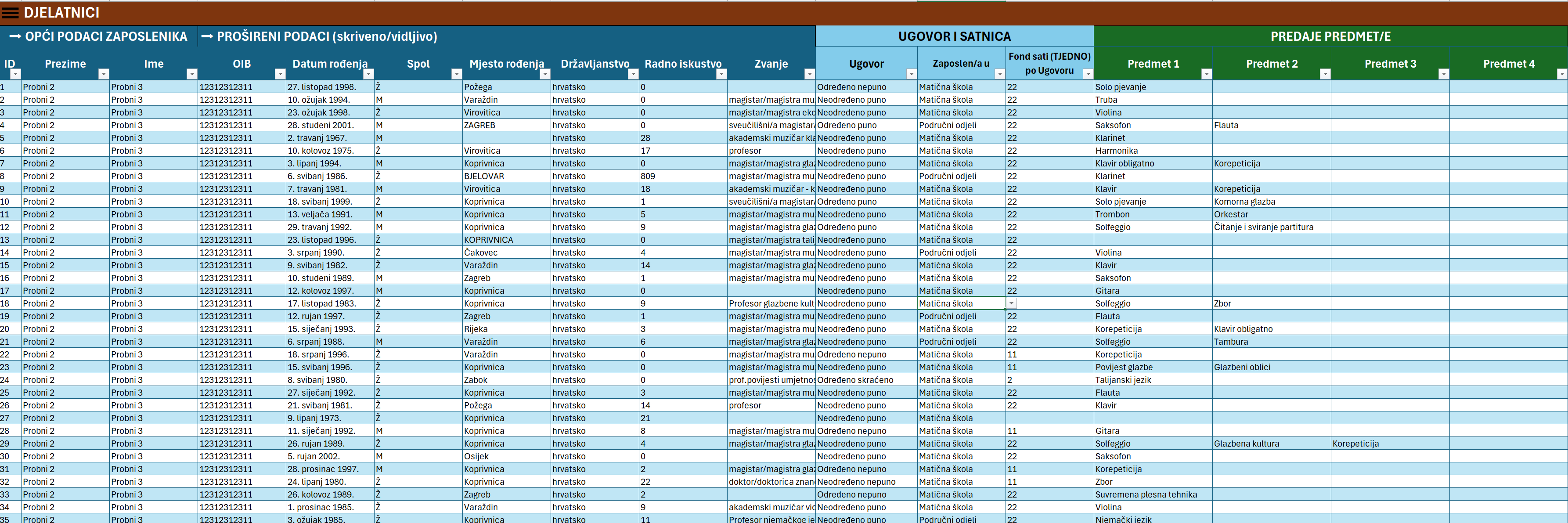The height and width of the screenshot is (523, 1568).
Task: Select the birthplace cell 'BJELOVAR'
Action: 506,176
